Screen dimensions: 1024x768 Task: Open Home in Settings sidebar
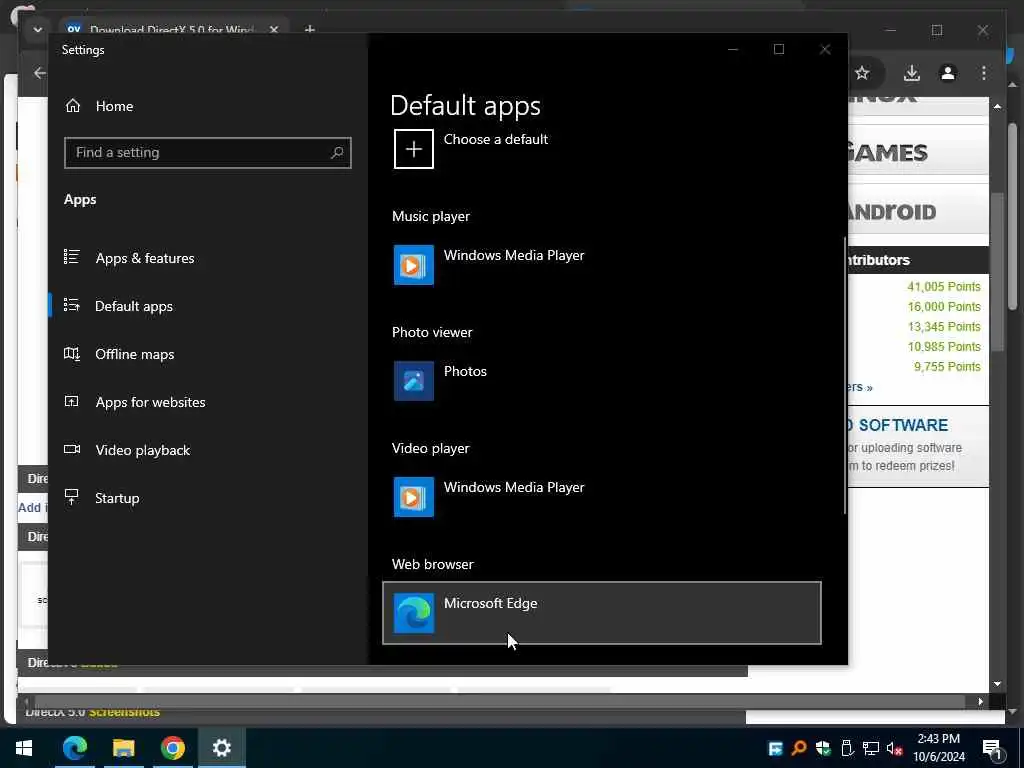(99, 106)
